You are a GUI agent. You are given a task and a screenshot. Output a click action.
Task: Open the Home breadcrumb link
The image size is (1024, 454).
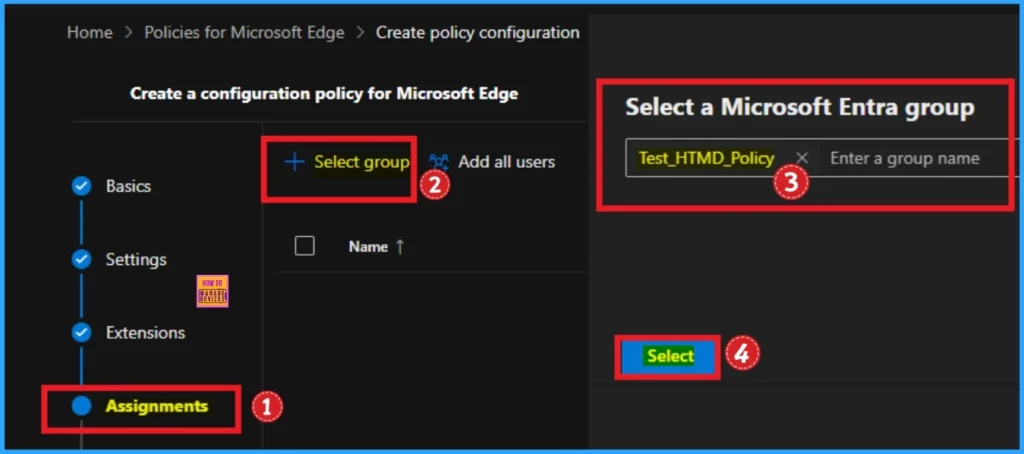(89, 33)
